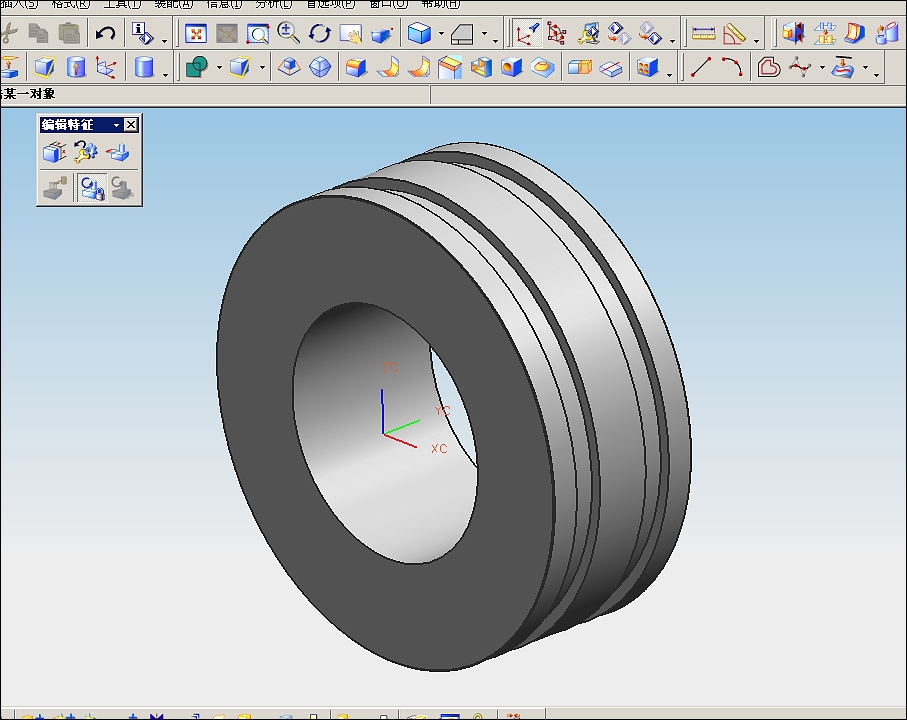Click the Copy icon in top toolbar
This screenshot has width=907, height=720.
pos(39,34)
